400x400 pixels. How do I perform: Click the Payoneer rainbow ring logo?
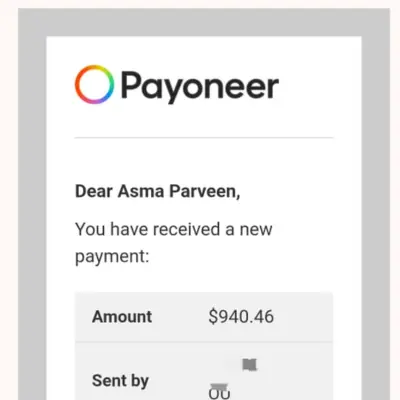point(94,84)
